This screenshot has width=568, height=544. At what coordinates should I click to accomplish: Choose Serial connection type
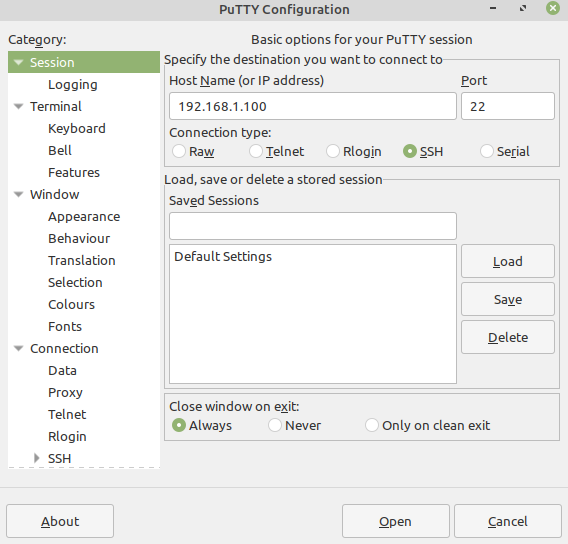(x=486, y=151)
